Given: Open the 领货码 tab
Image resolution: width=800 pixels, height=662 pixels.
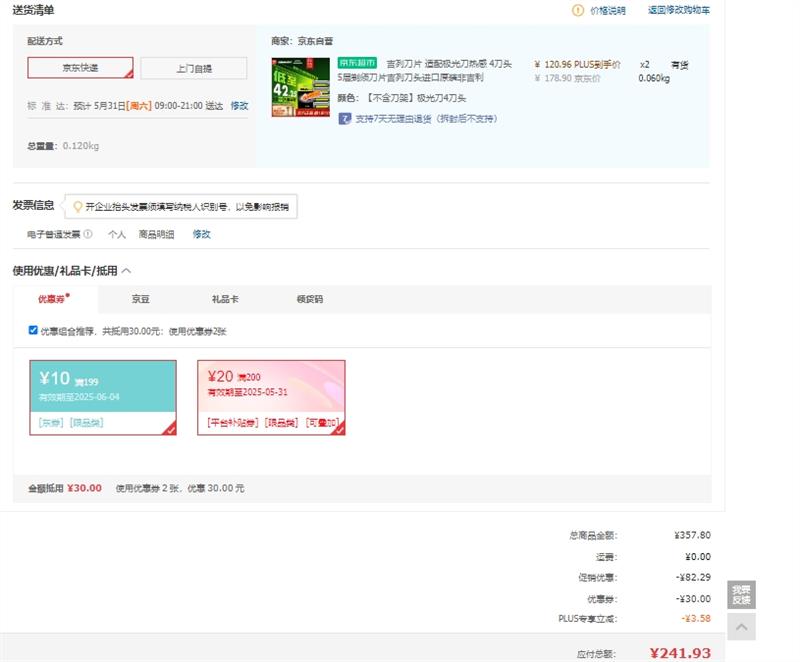Looking at the screenshot, I should click(x=310, y=299).
